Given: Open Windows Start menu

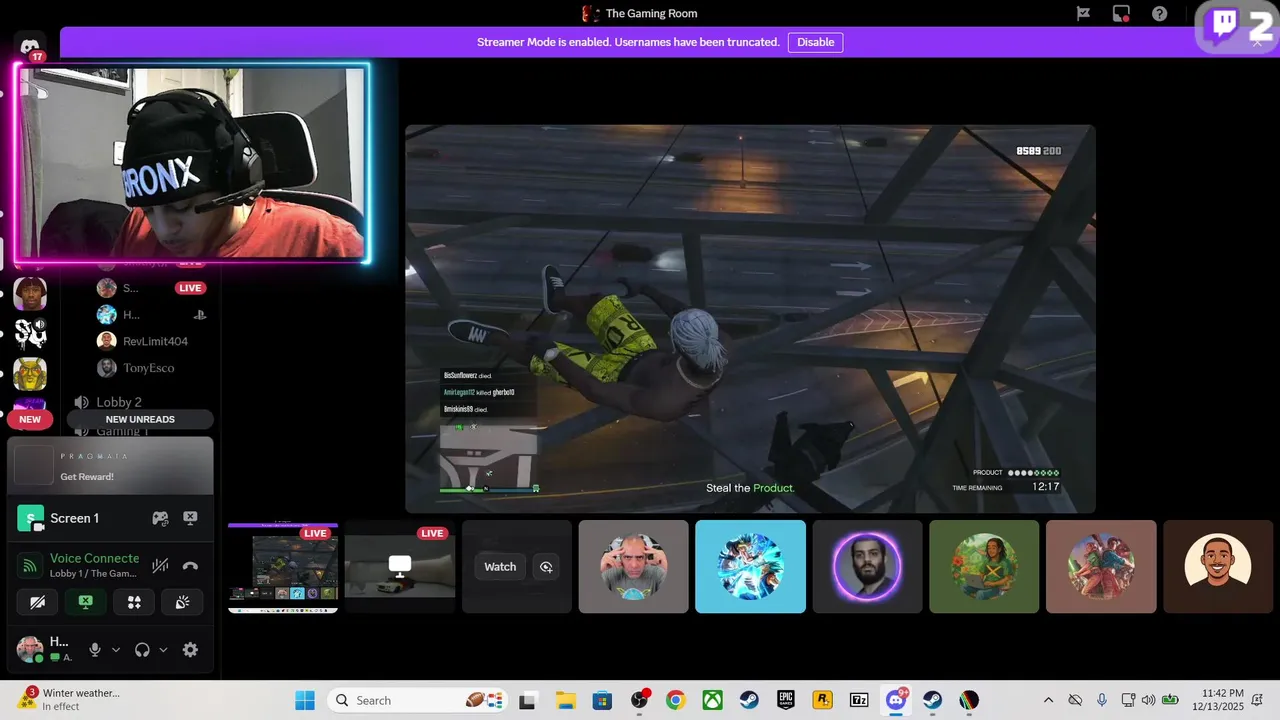Looking at the screenshot, I should tap(305, 700).
